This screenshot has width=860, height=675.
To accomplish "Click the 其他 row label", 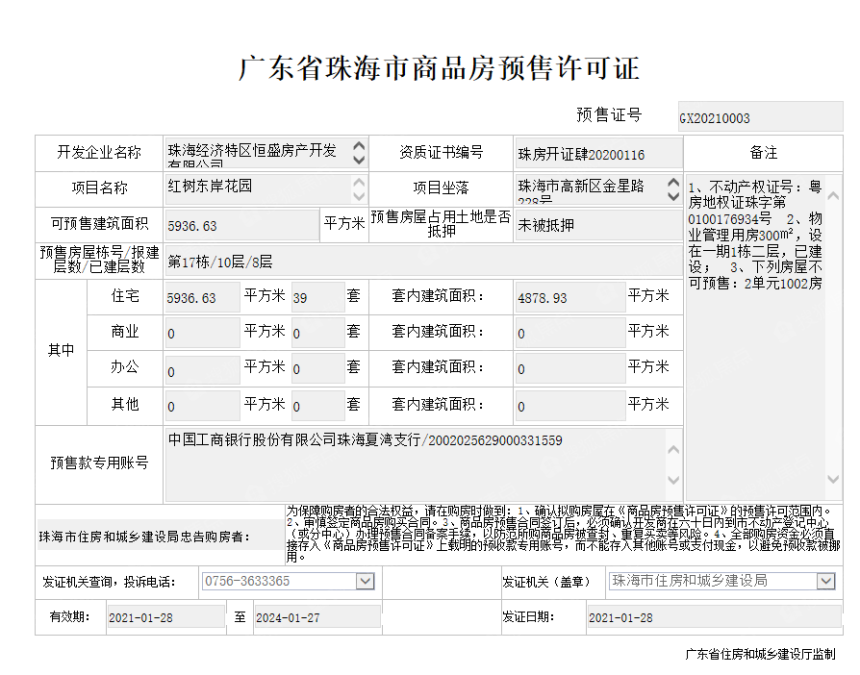I will tap(125, 404).
